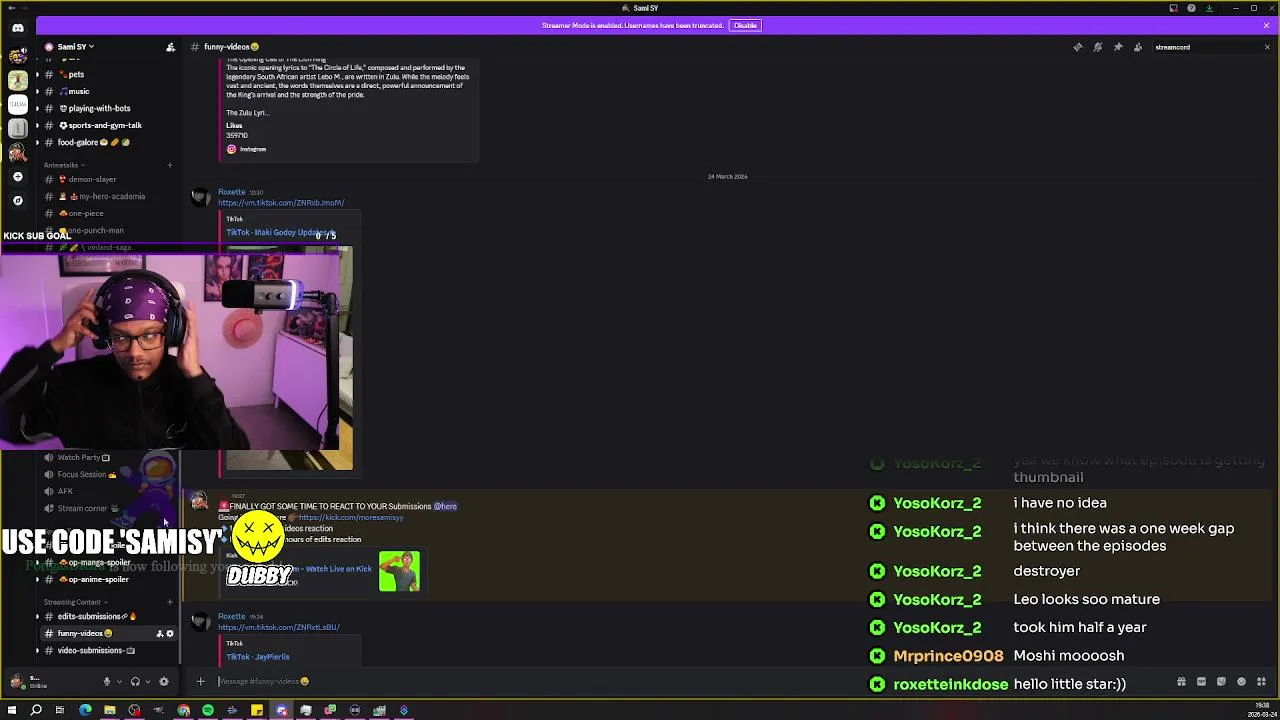
Task: Select the TERUM server icon in sidebar
Action: [17, 103]
